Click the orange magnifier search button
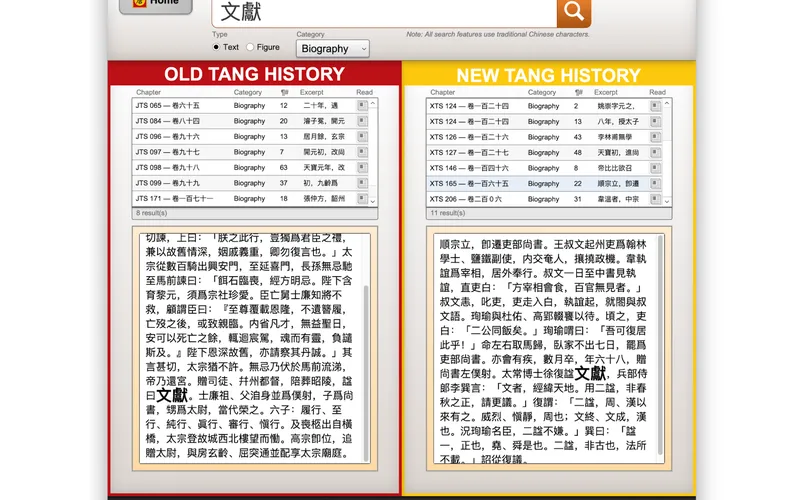The image size is (800, 500). tap(573, 12)
